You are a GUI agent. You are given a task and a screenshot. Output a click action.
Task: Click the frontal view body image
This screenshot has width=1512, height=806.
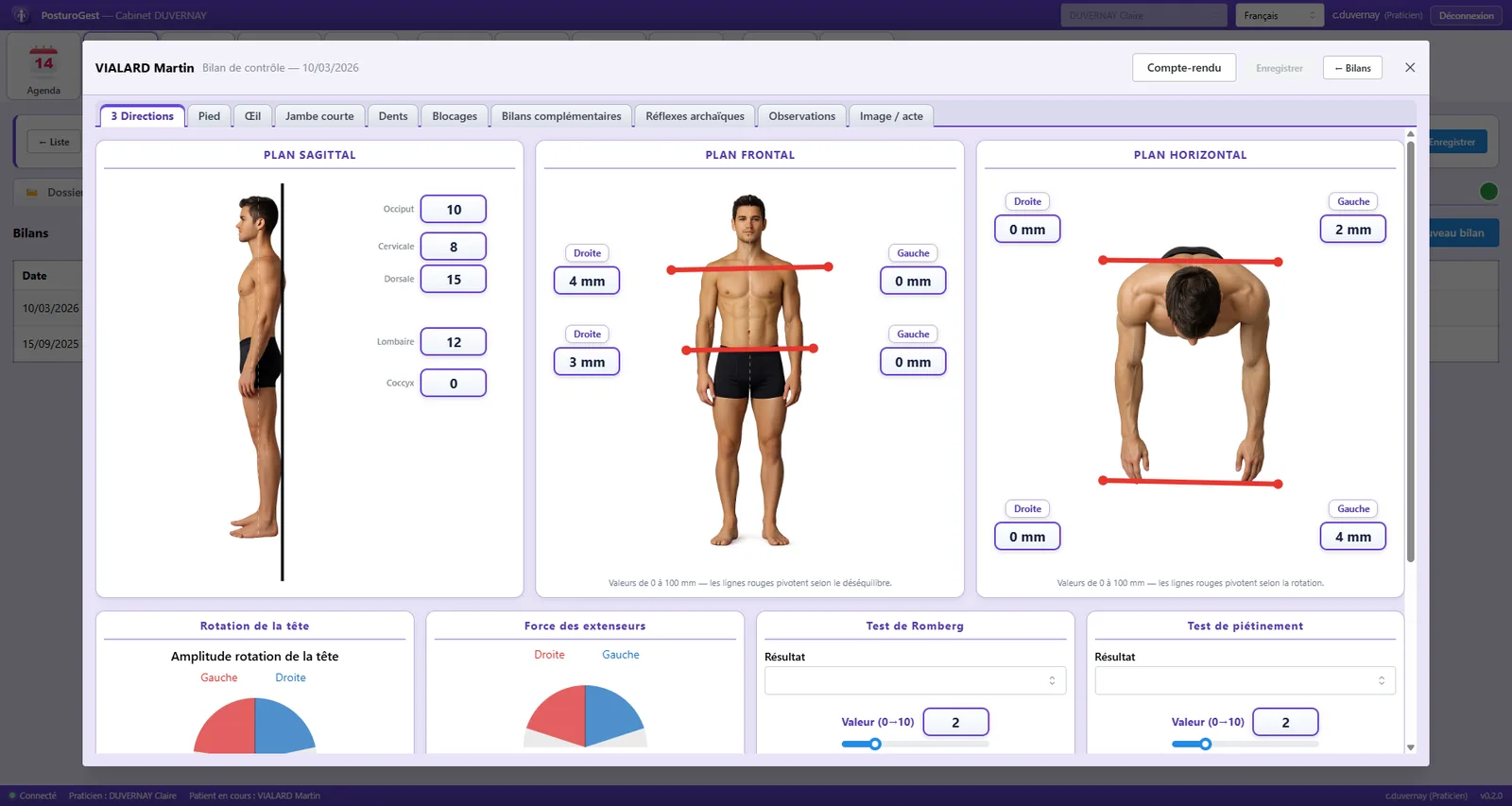749,369
